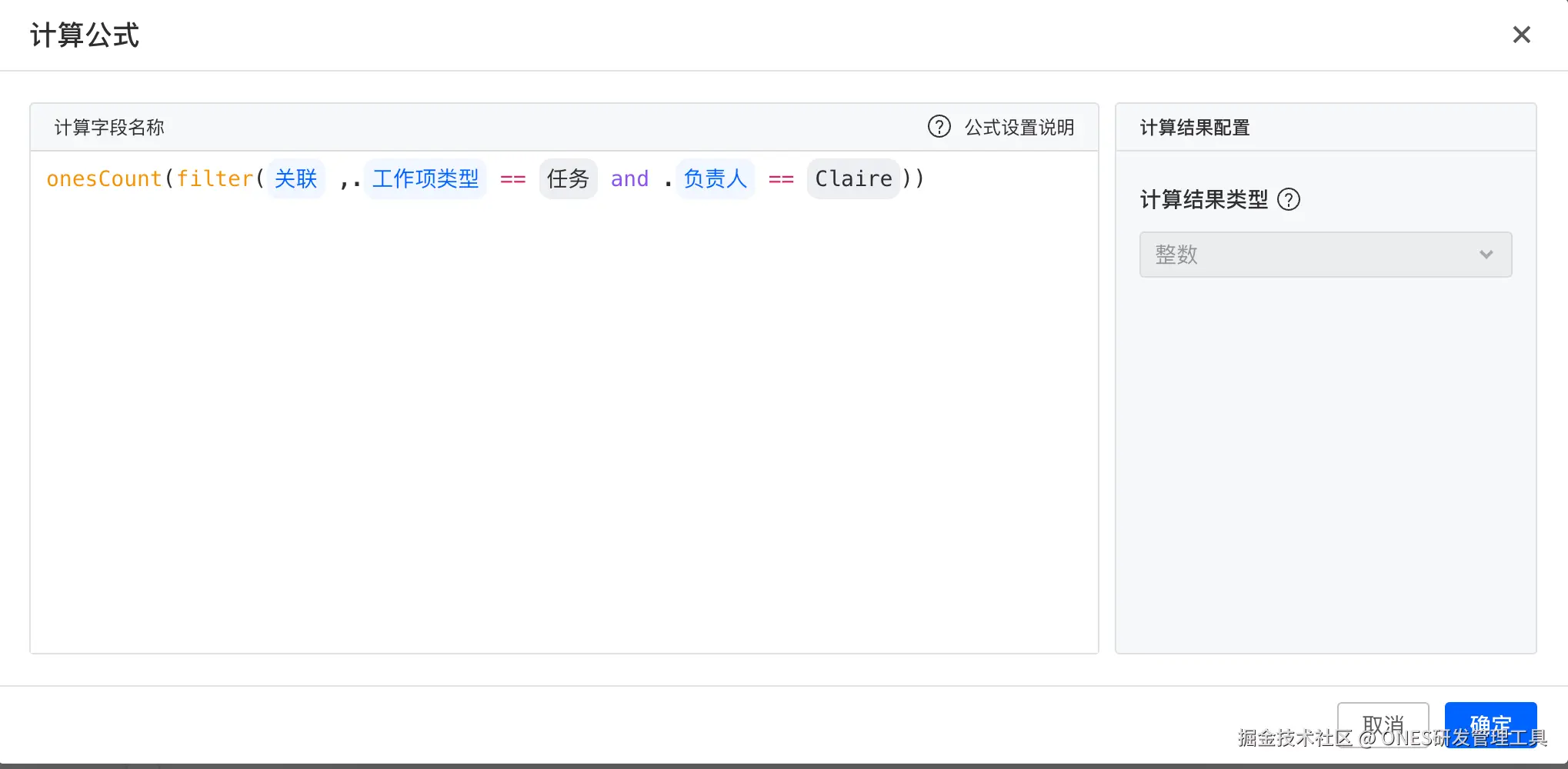Click the 'and' operator in formula
This screenshot has width=1568, height=769.
click(629, 179)
